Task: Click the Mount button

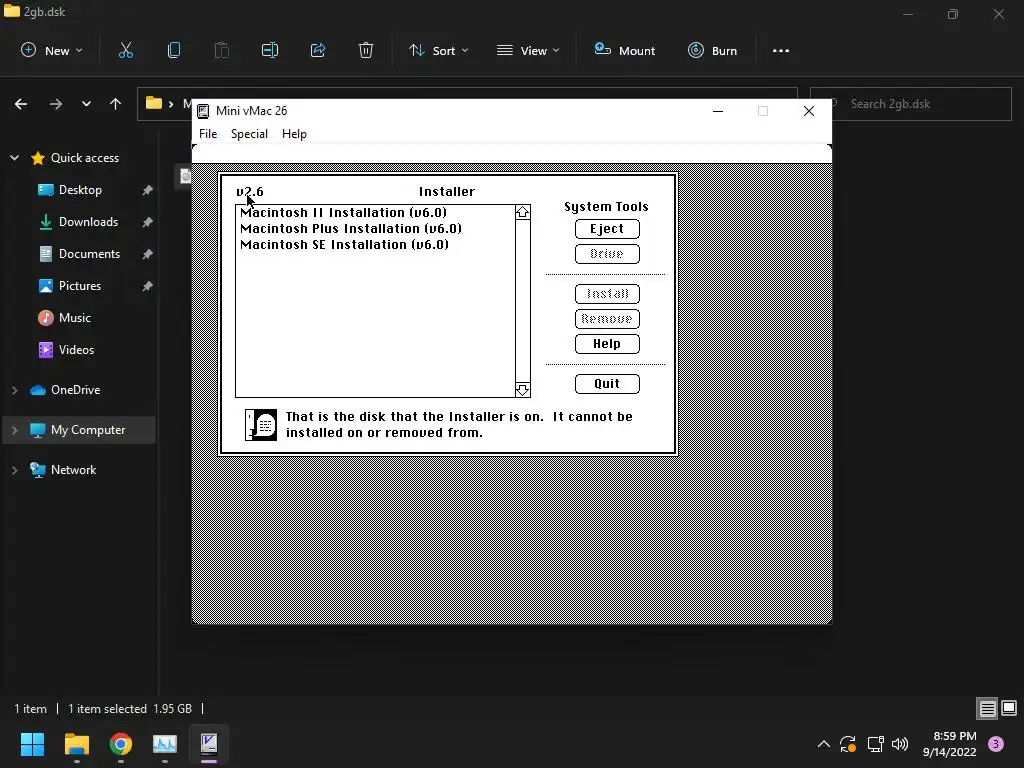Action: tap(624, 50)
